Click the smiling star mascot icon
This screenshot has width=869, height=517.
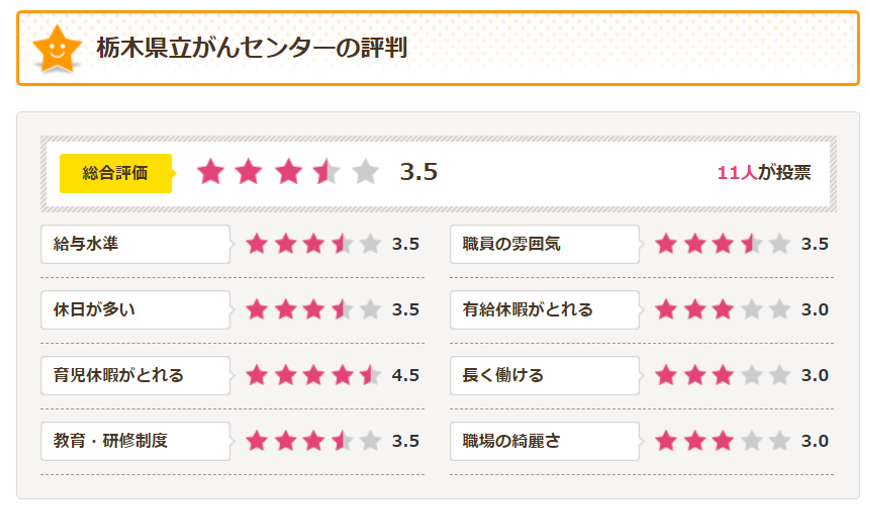coord(56,48)
